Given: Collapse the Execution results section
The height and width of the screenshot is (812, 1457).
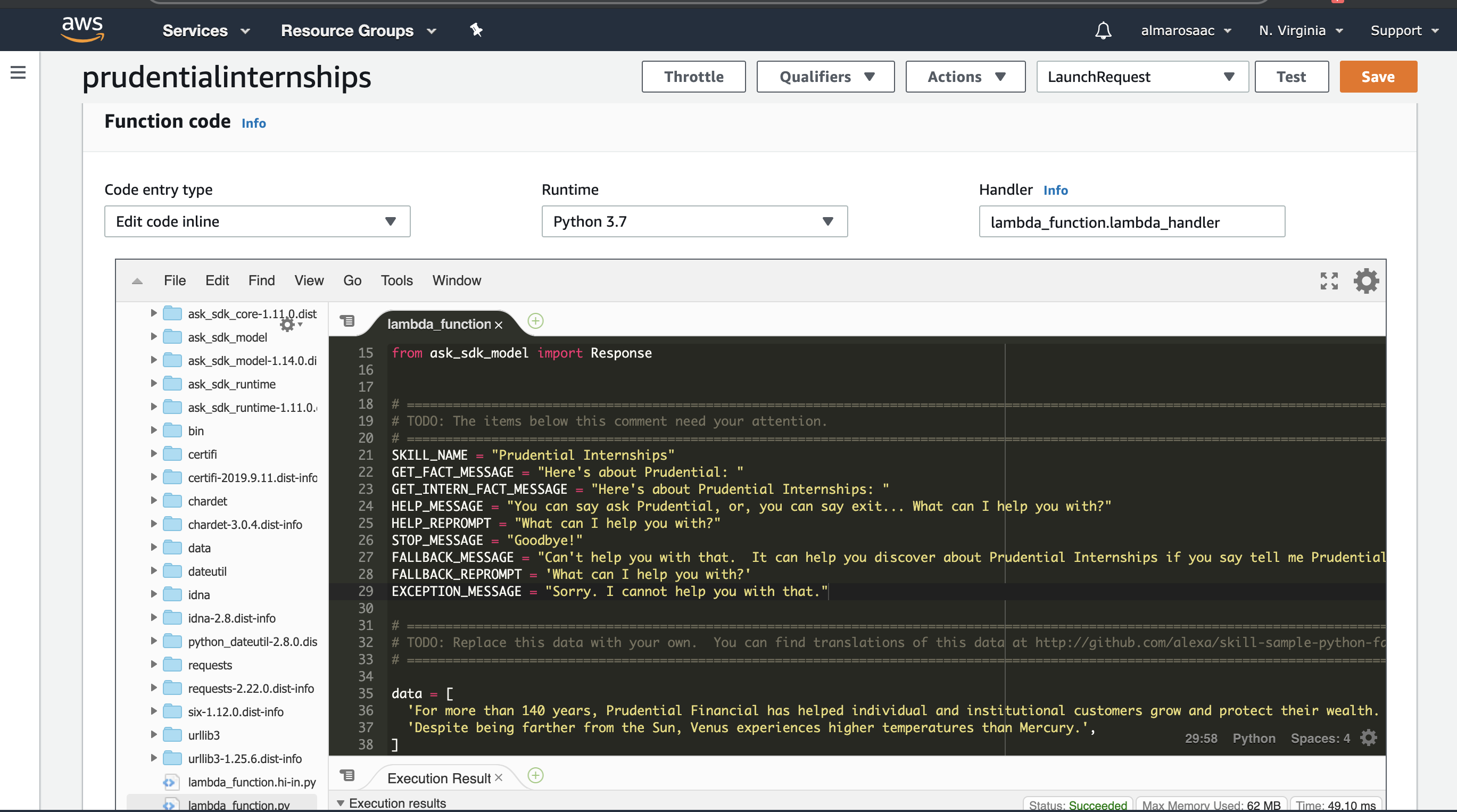Looking at the screenshot, I should click(x=341, y=803).
